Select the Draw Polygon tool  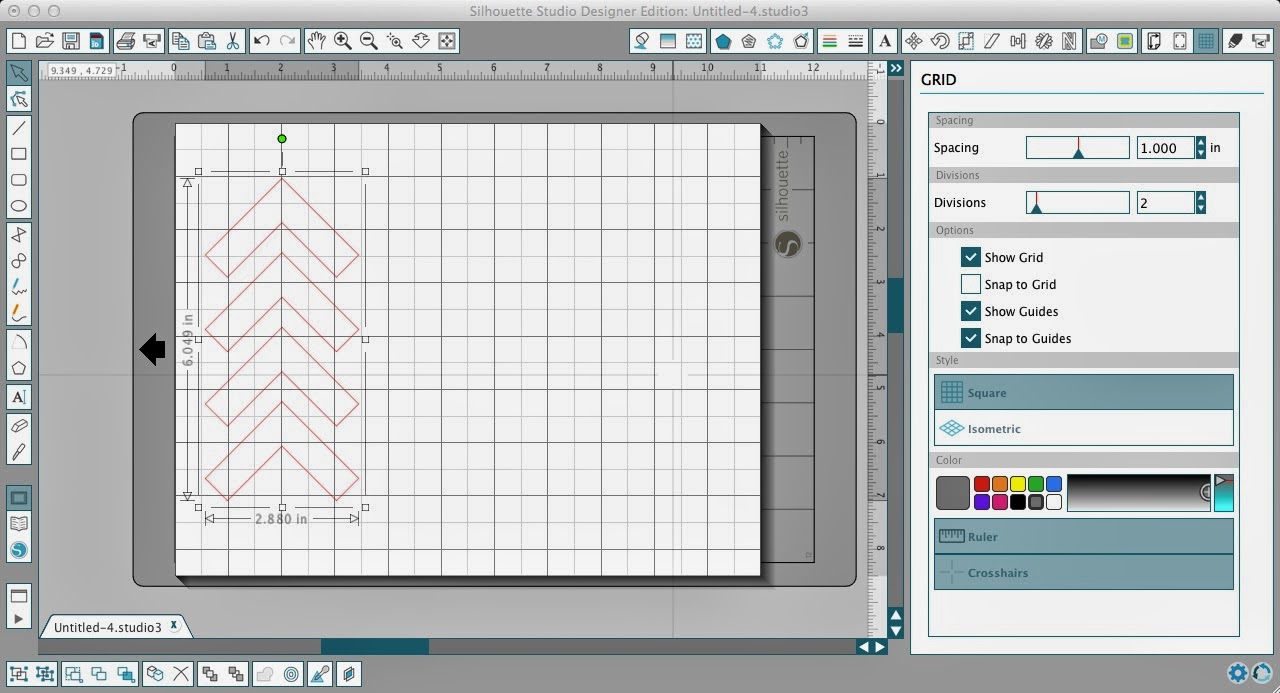pyautogui.click(x=18, y=368)
